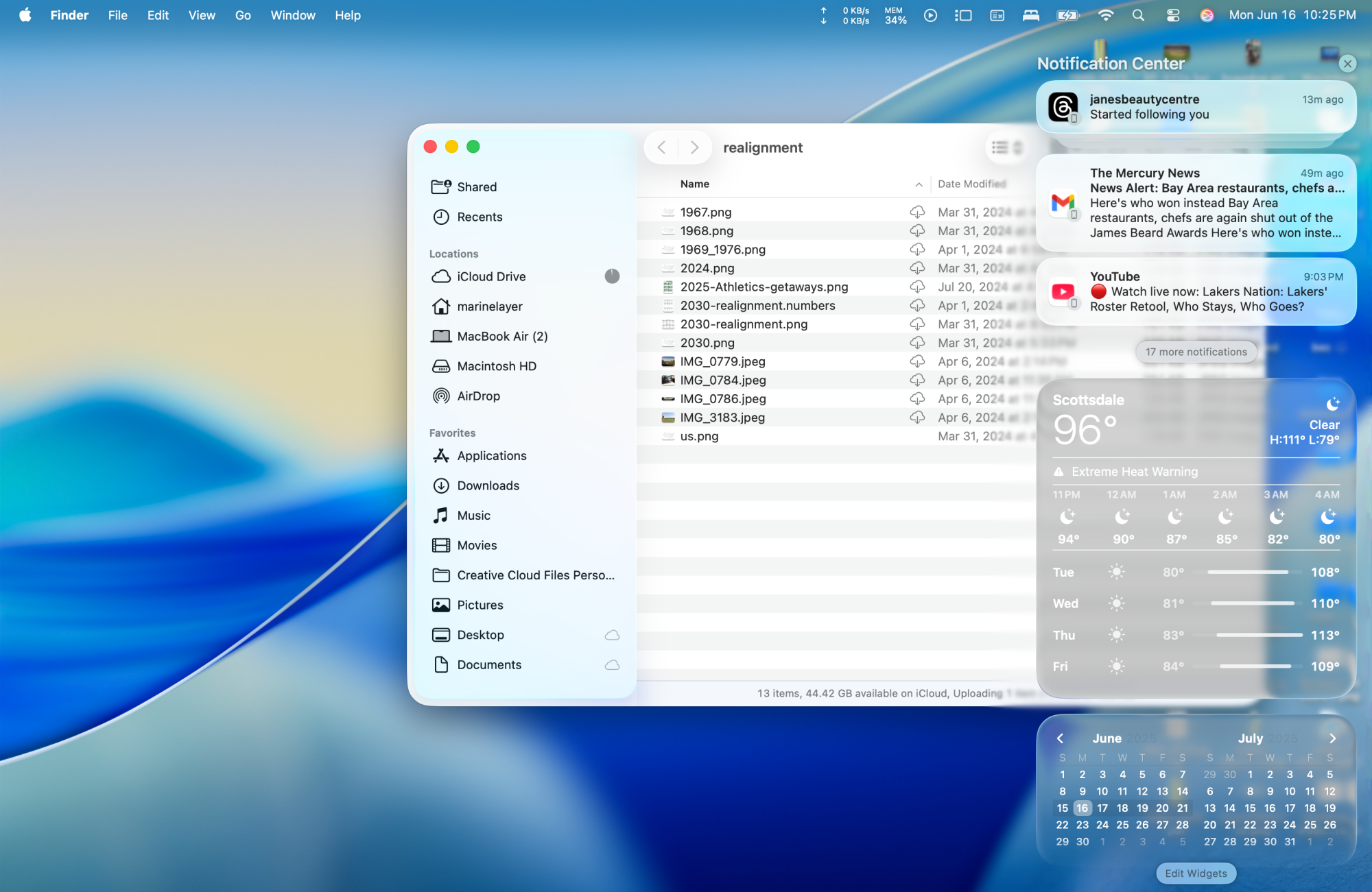The height and width of the screenshot is (892, 1372).
Task: Show the 17 more notifications
Action: tap(1196, 352)
